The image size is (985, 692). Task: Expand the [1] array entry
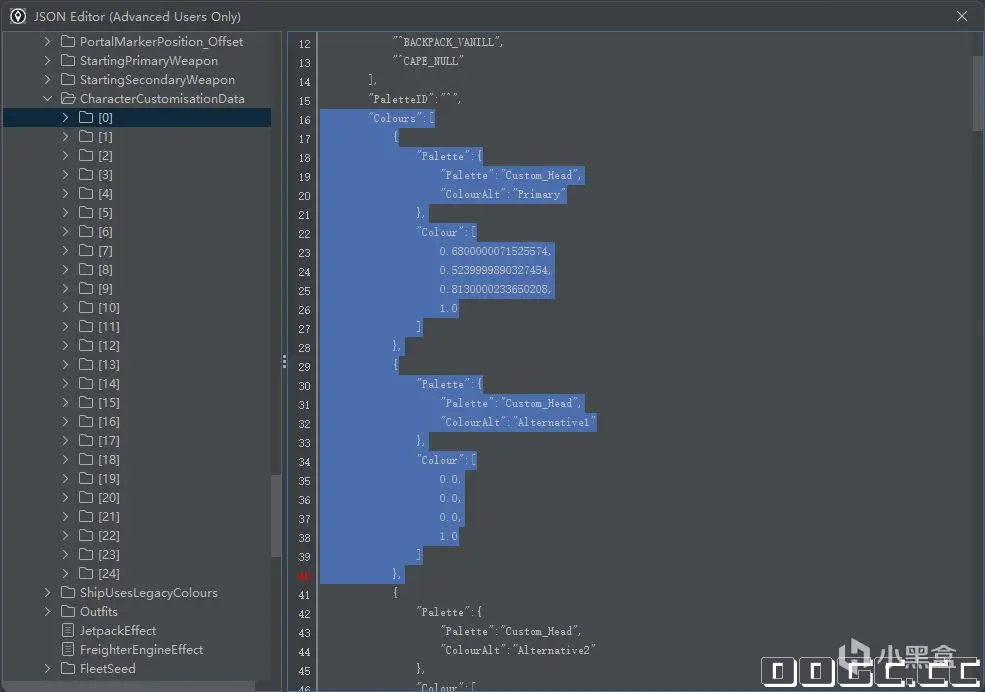pos(65,136)
